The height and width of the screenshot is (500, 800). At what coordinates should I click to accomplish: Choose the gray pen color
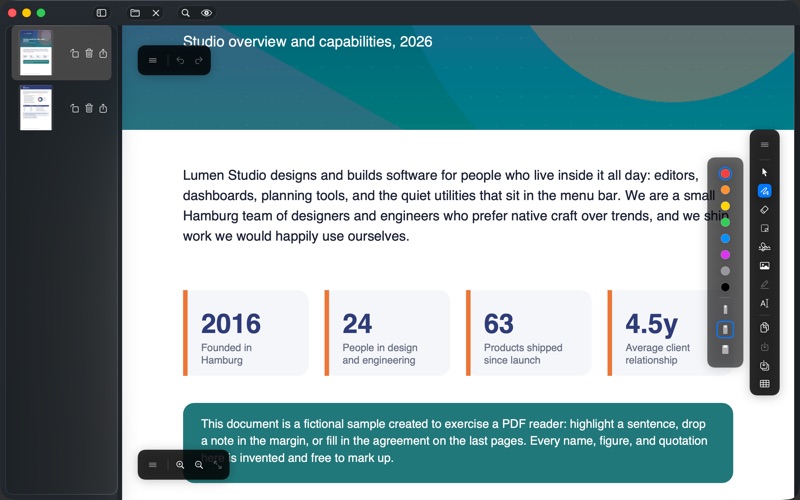[725, 271]
